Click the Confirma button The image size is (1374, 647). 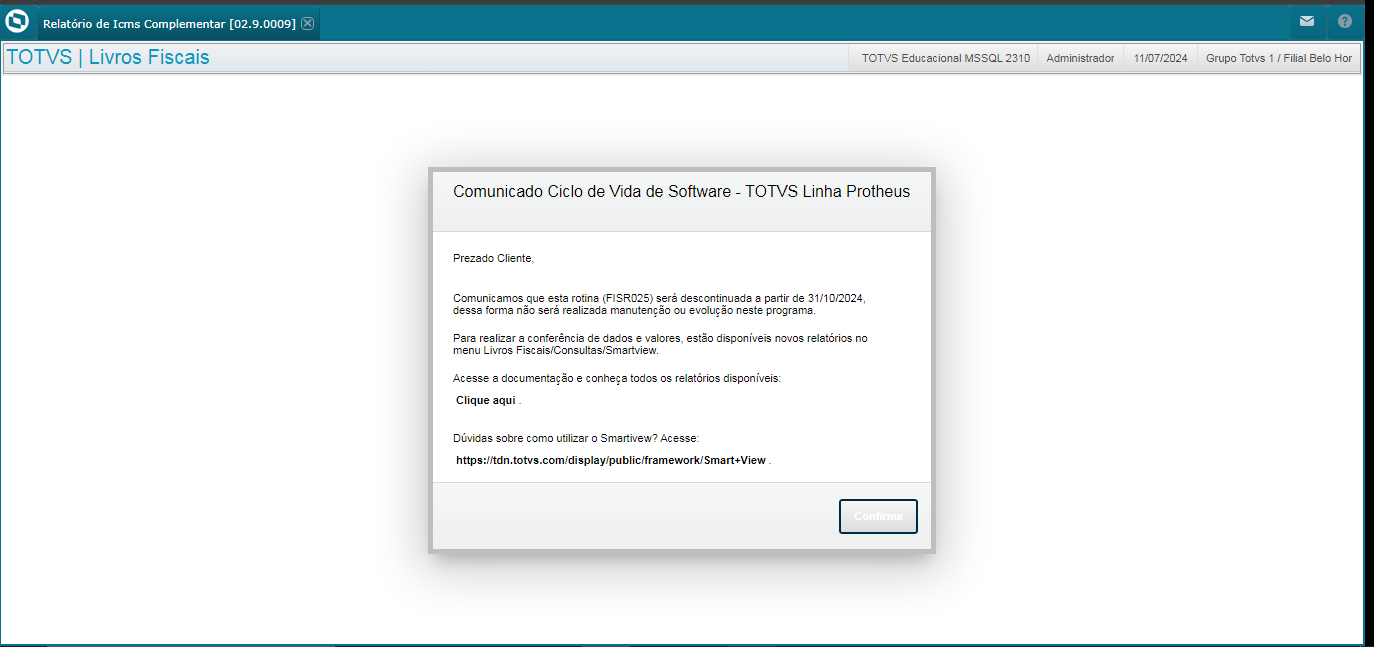[878, 516]
